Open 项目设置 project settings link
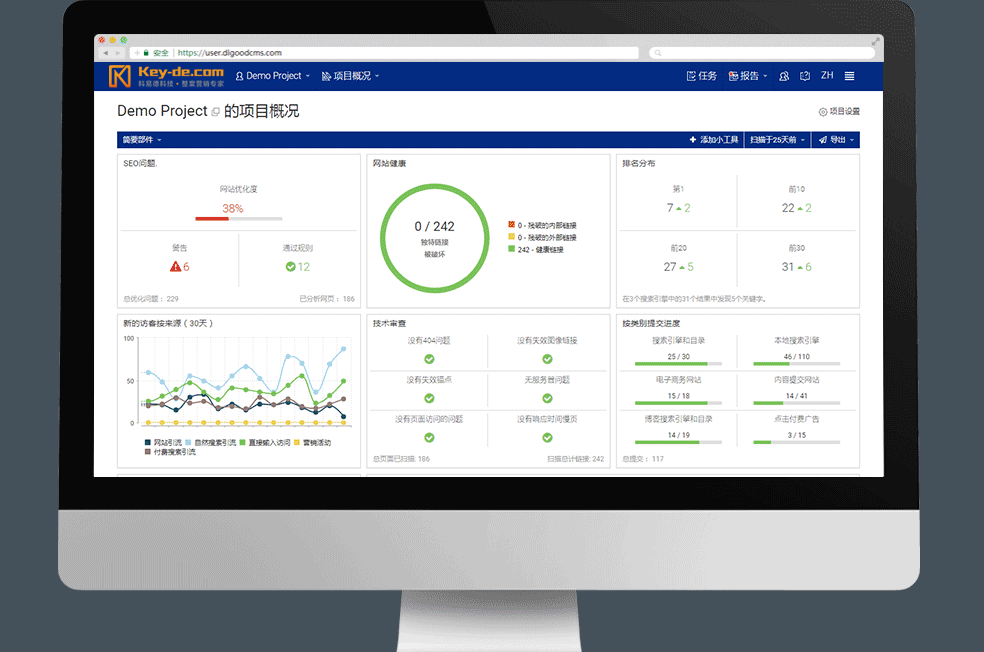 pos(839,112)
